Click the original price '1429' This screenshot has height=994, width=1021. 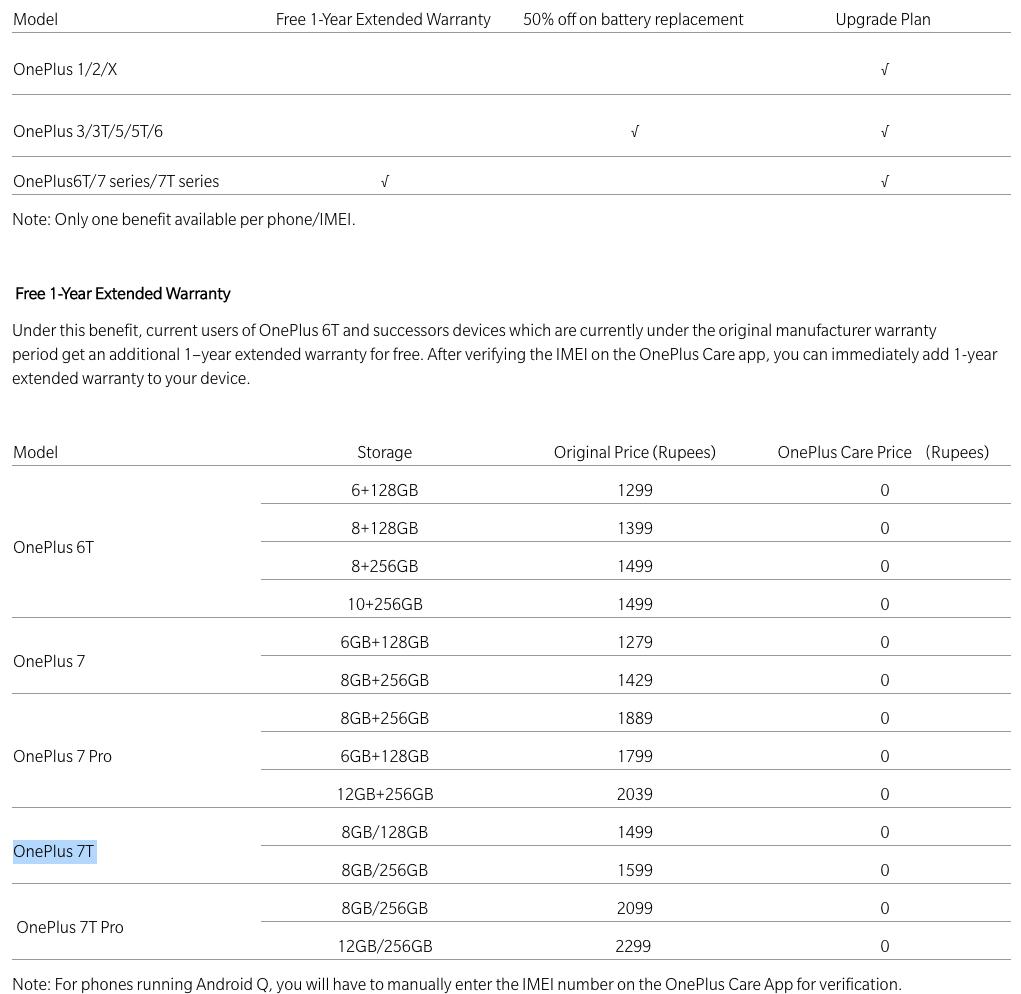635,680
